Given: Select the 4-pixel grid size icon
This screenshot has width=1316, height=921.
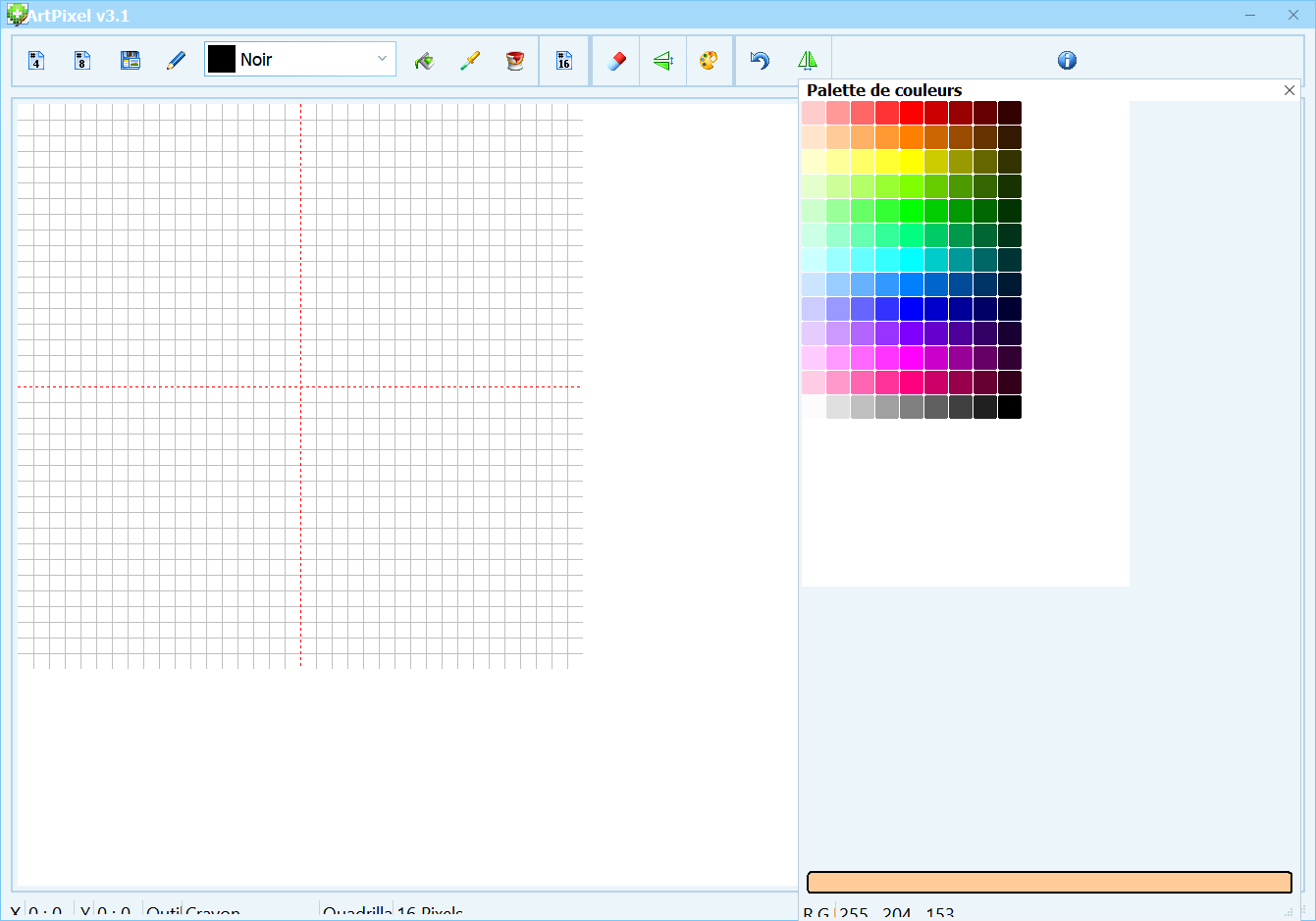Looking at the screenshot, I should (36, 61).
